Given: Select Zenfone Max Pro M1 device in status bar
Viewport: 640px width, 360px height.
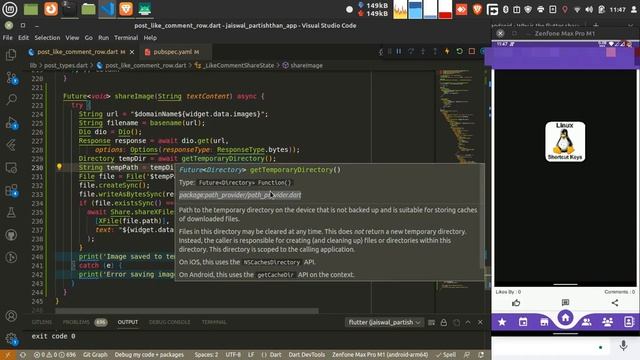Looking at the screenshot, I should (x=380, y=355).
